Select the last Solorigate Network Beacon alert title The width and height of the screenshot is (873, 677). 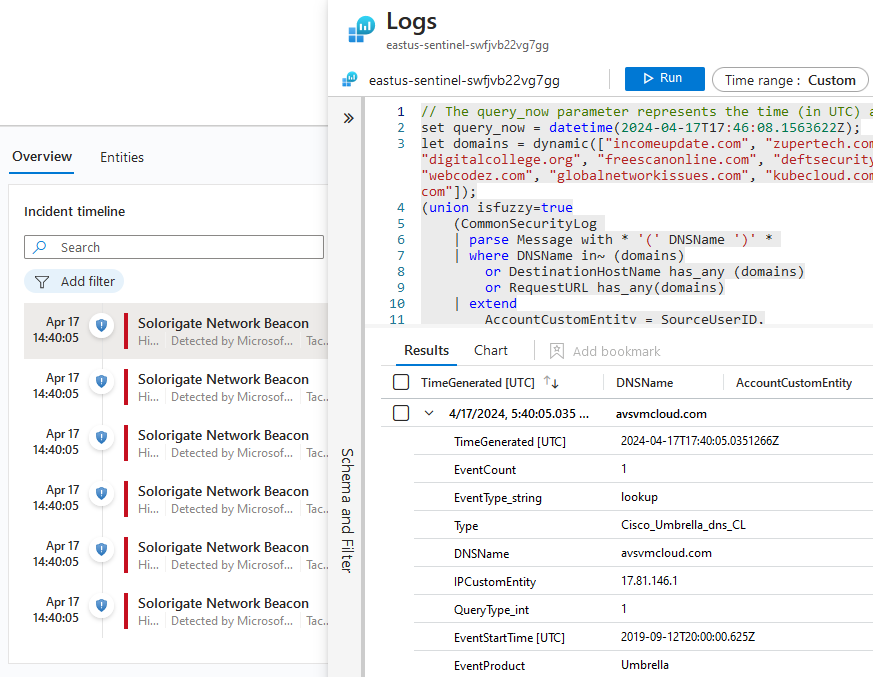tap(223, 604)
